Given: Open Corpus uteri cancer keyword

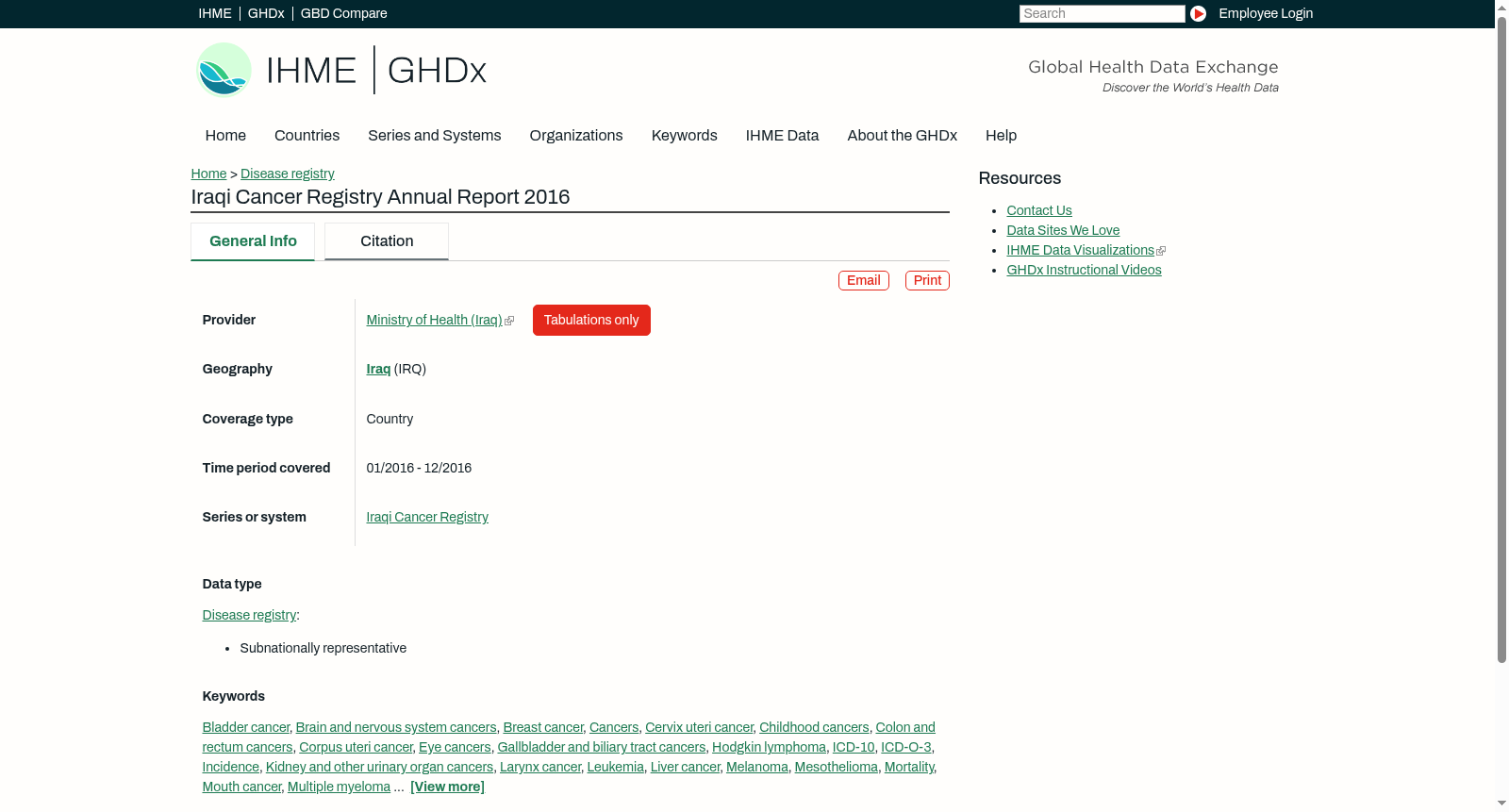Looking at the screenshot, I should pyautogui.click(x=356, y=747).
